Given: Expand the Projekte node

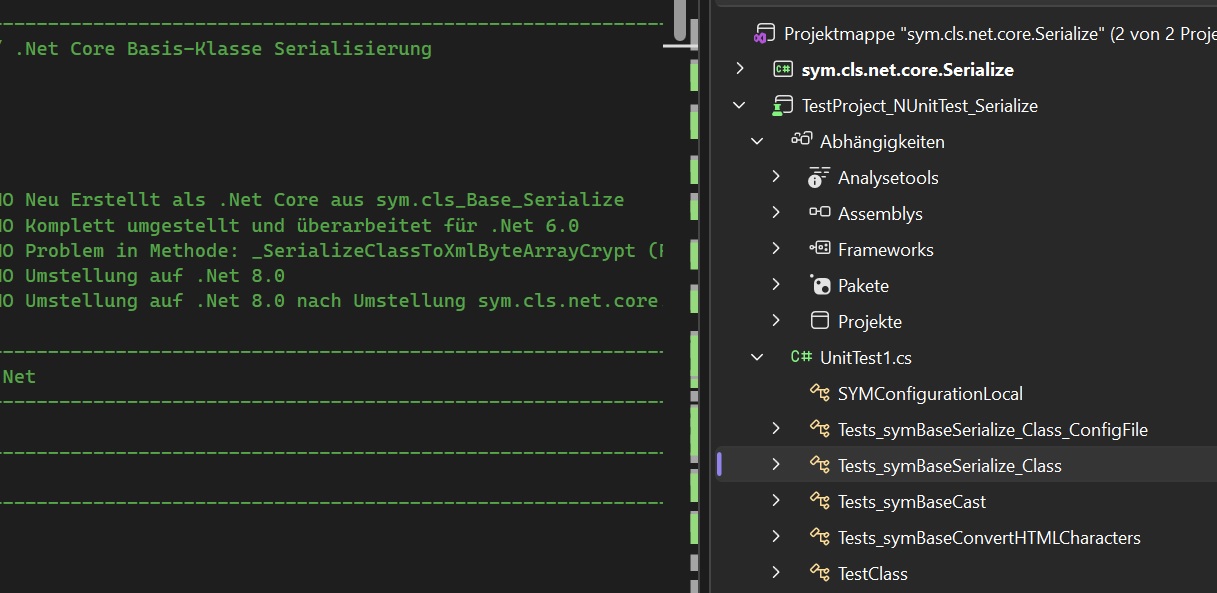Looking at the screenshot, I should pos(775,321).
